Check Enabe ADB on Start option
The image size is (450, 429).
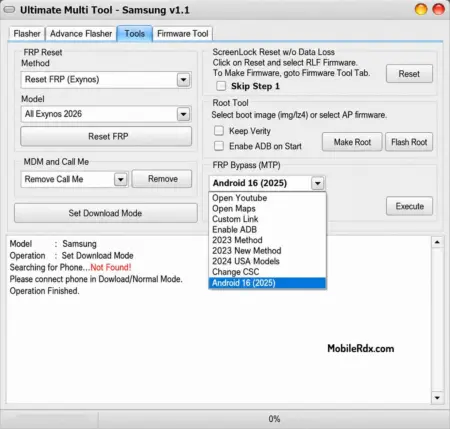pyautogui.click(x=219, y=146)
